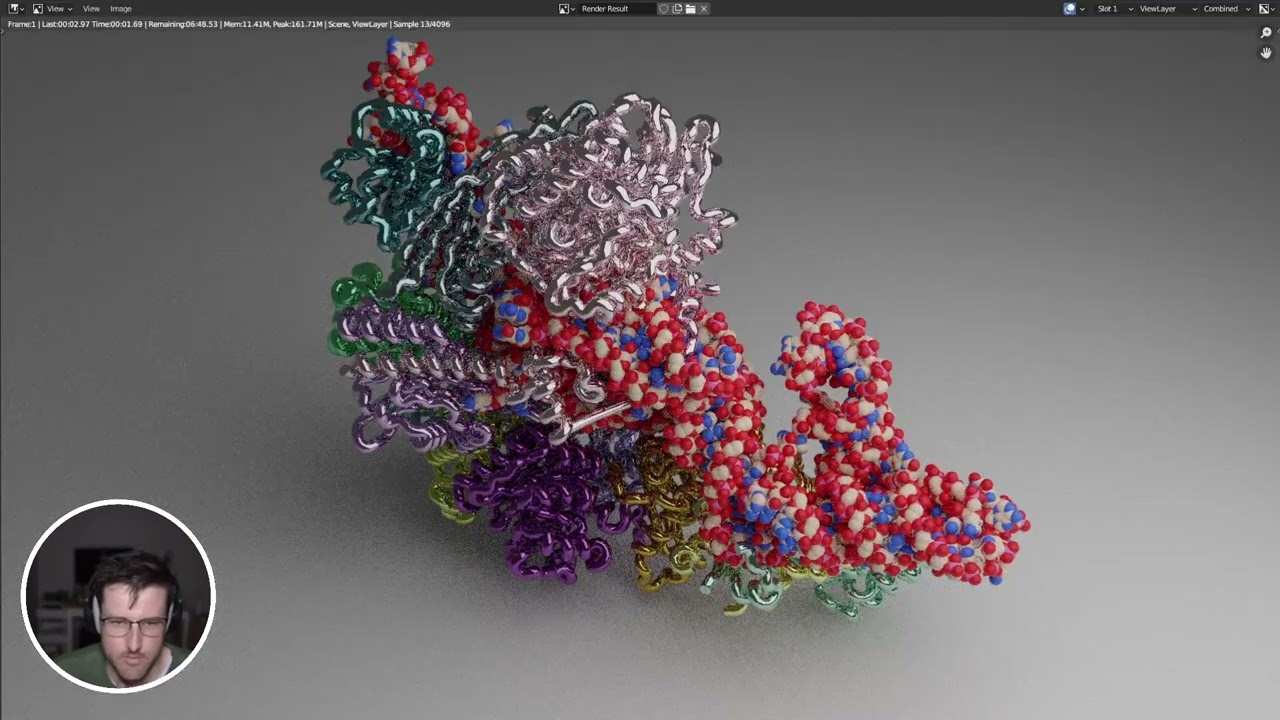Image resolution: width=1280 pixels, height=720 pixels.
Task: Toggle the show gizmo button
Action: click(1070, 8)
